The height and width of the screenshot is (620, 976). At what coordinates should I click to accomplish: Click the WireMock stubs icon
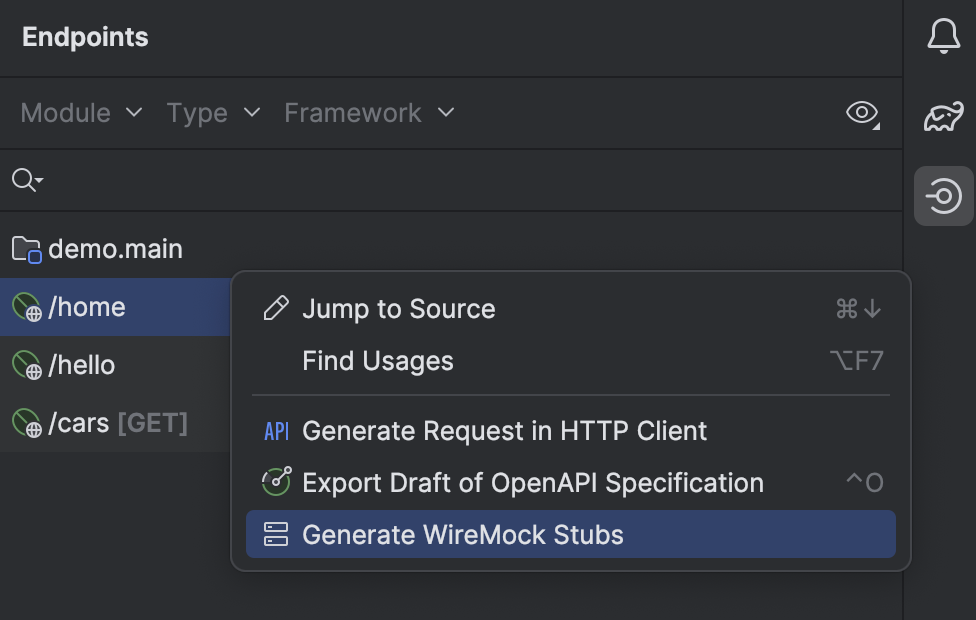276,534
